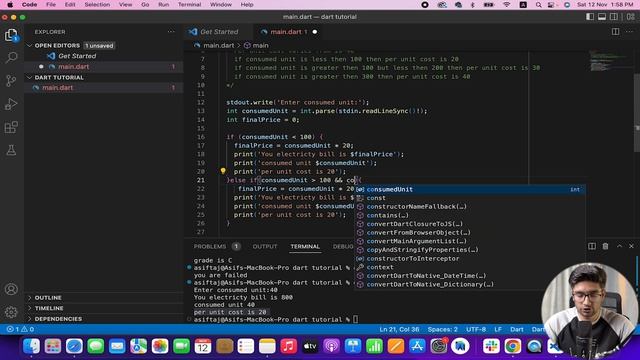
Task: Toggle secondary sidebar layout icon
Action: pos(613,17)
